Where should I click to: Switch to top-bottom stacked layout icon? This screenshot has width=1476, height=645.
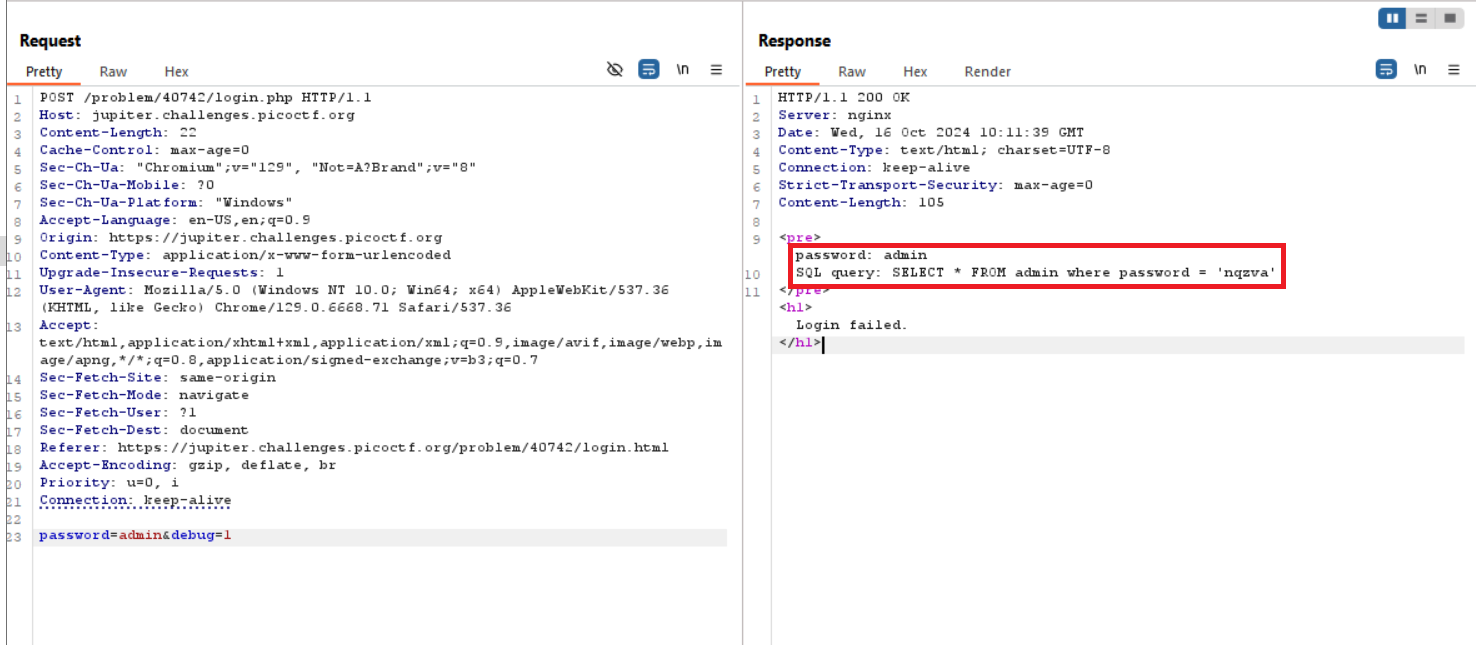point(1420,18)
